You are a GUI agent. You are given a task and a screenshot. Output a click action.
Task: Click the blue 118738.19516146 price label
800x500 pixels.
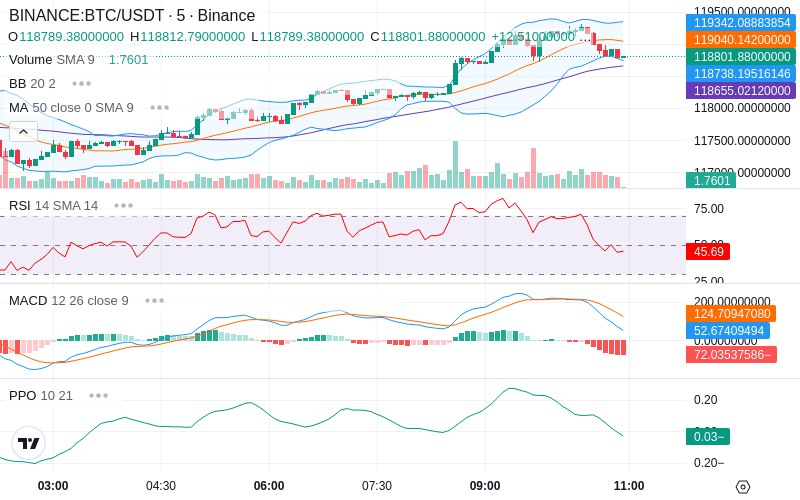pyautogui.click(x=741, y=73)
